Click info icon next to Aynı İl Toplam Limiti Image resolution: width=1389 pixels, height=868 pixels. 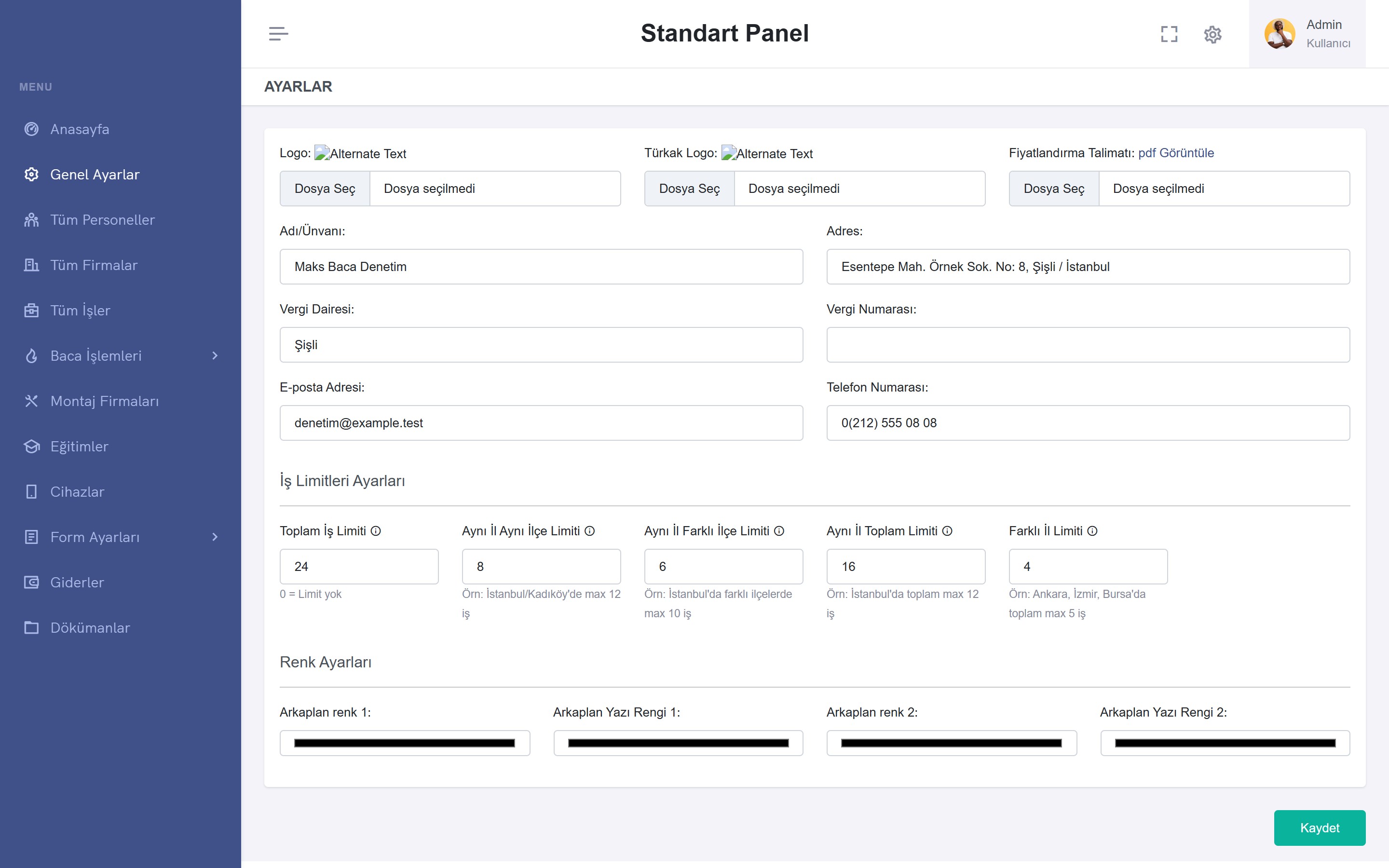947,531
